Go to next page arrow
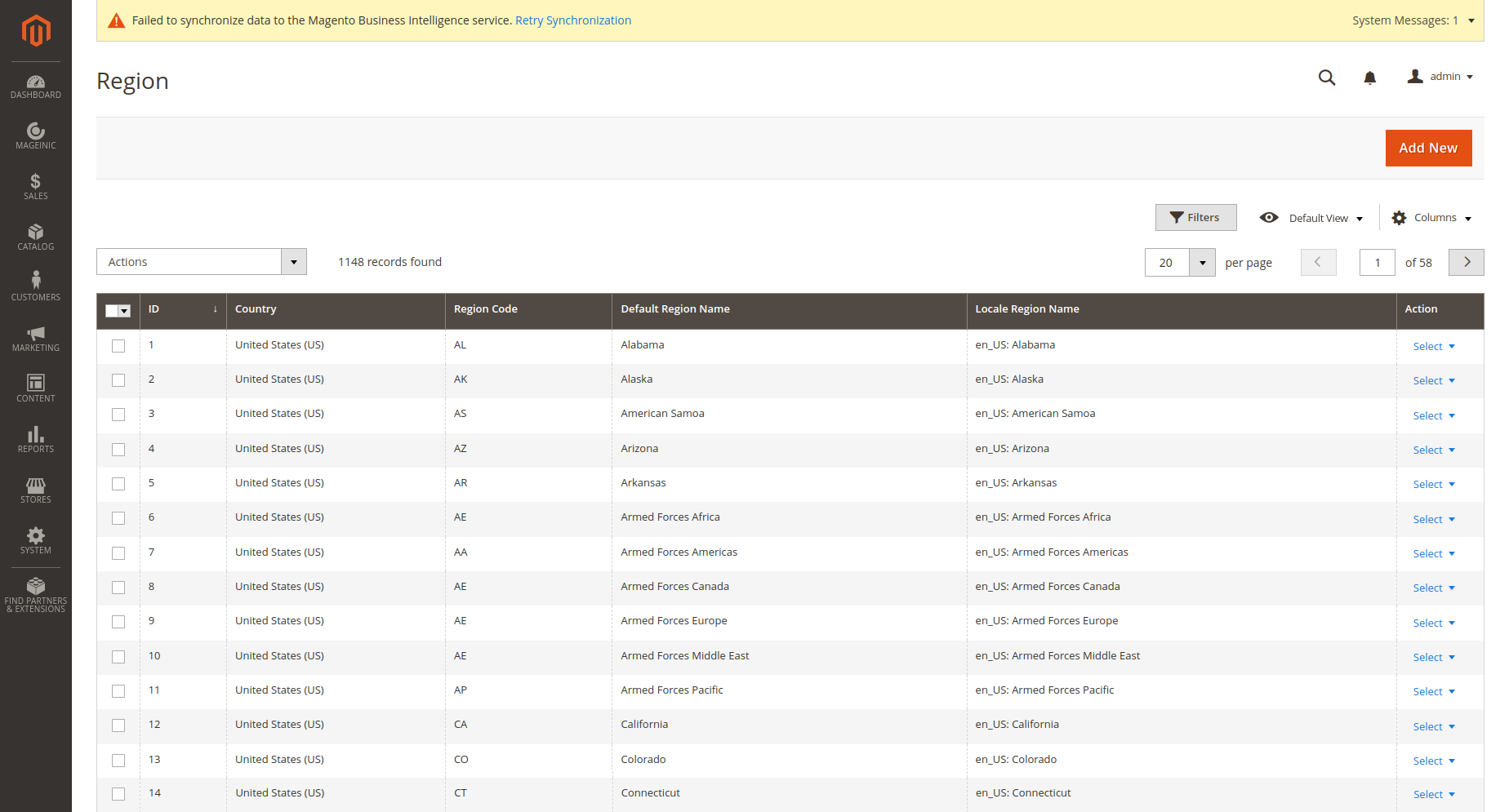Screen dimensions: 1509x812 pos(1466,262)
